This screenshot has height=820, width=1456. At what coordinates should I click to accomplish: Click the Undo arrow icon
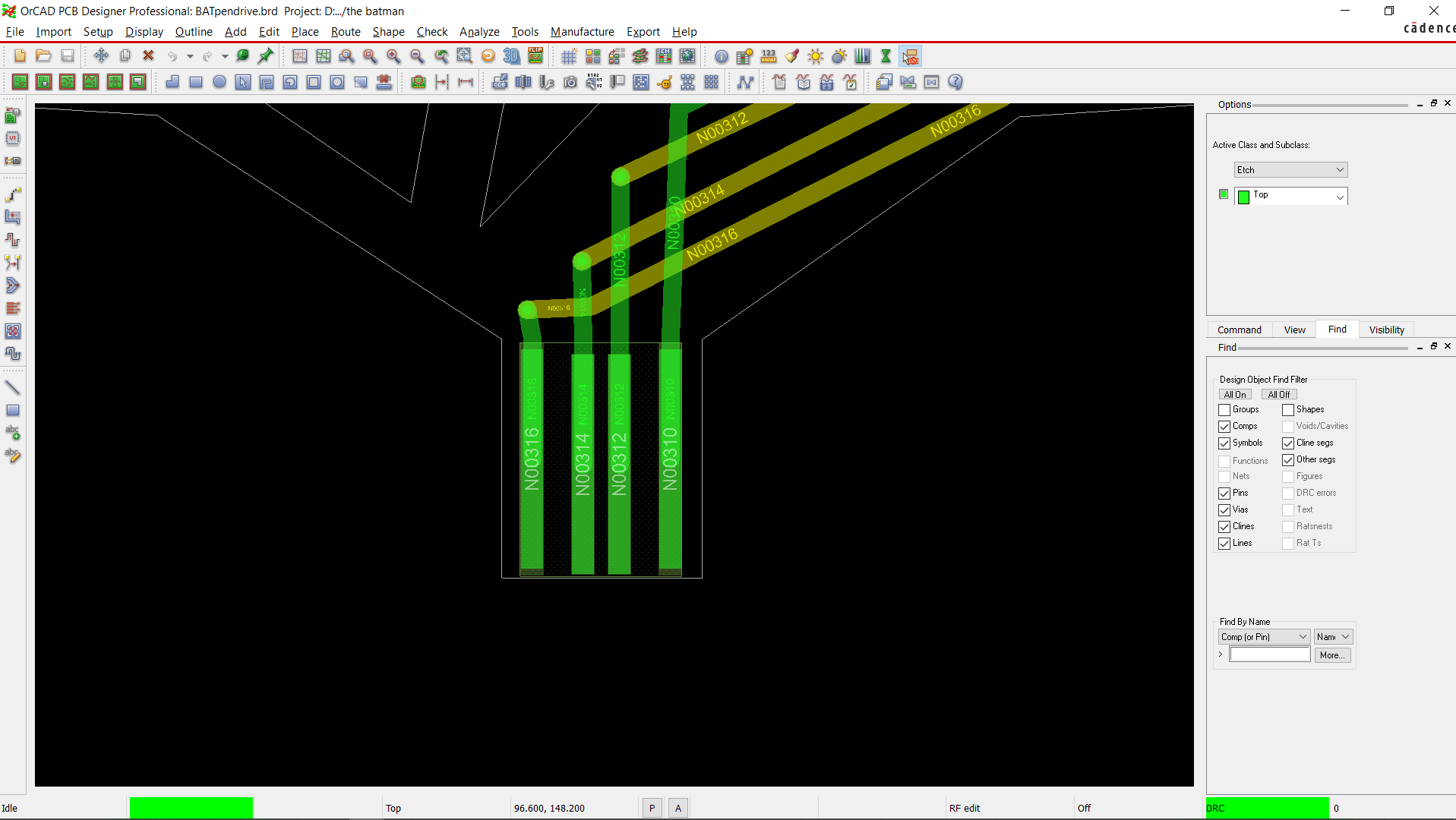click(x=172, y=56)
